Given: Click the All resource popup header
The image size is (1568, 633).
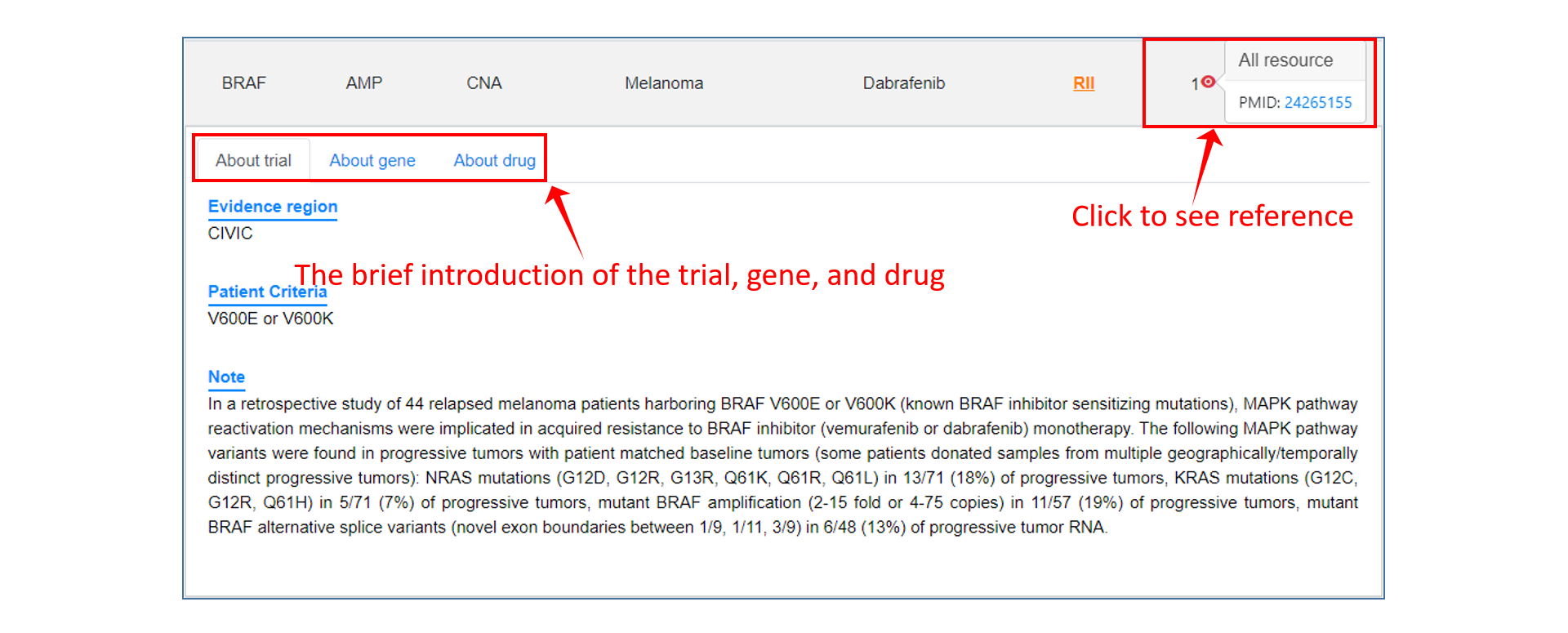Looking at the screenshot, I should pos(1285,60).
